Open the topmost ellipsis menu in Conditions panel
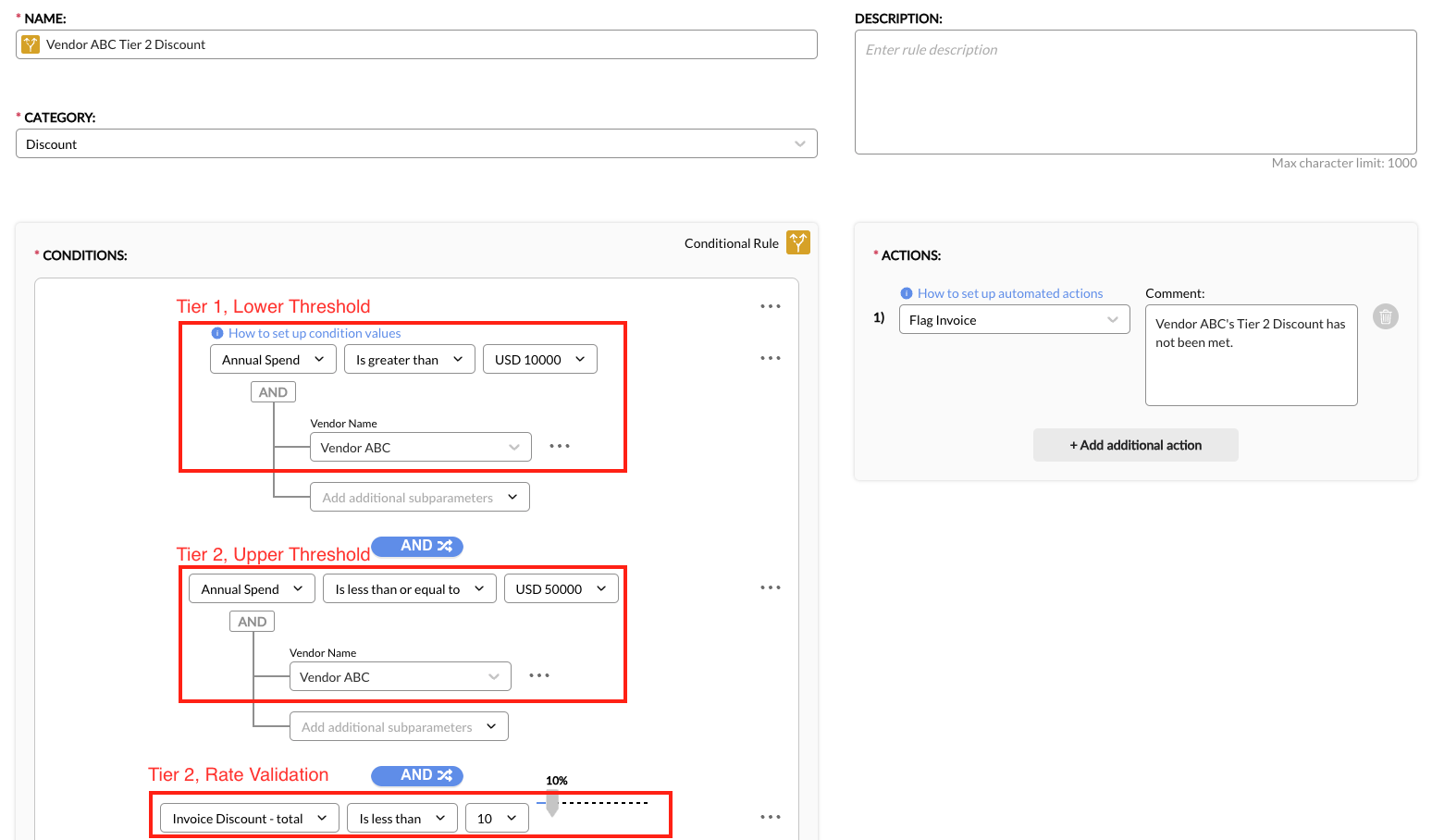 coord(770,306)
